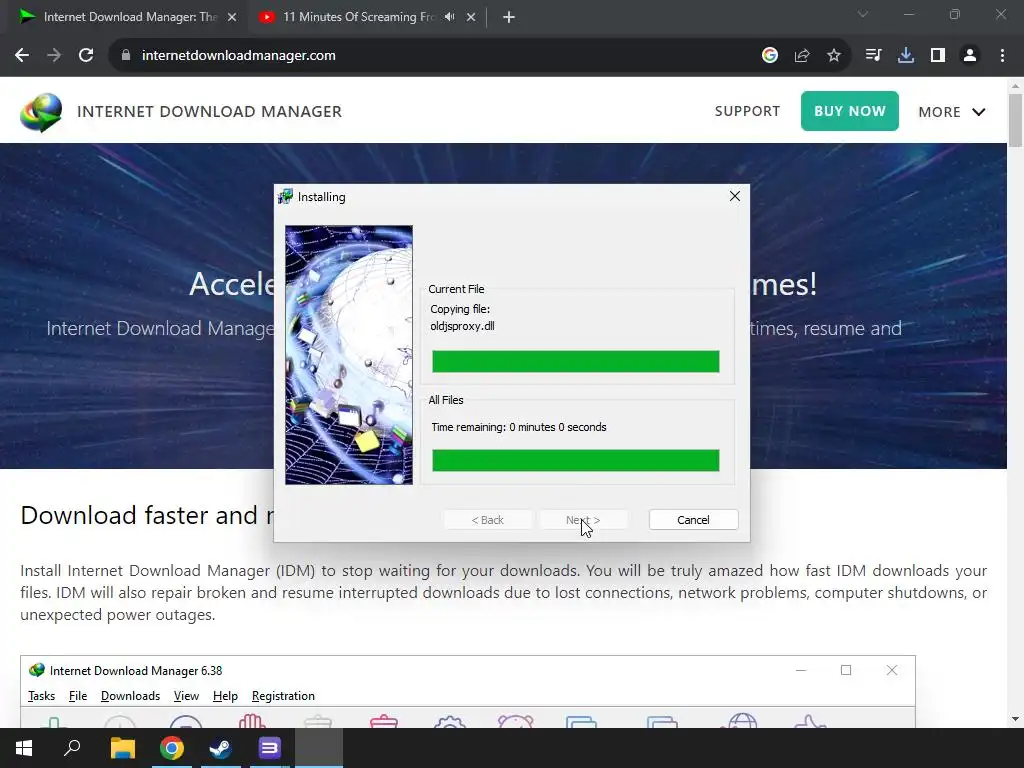Click the Back button in the installer

coord(487,520)
